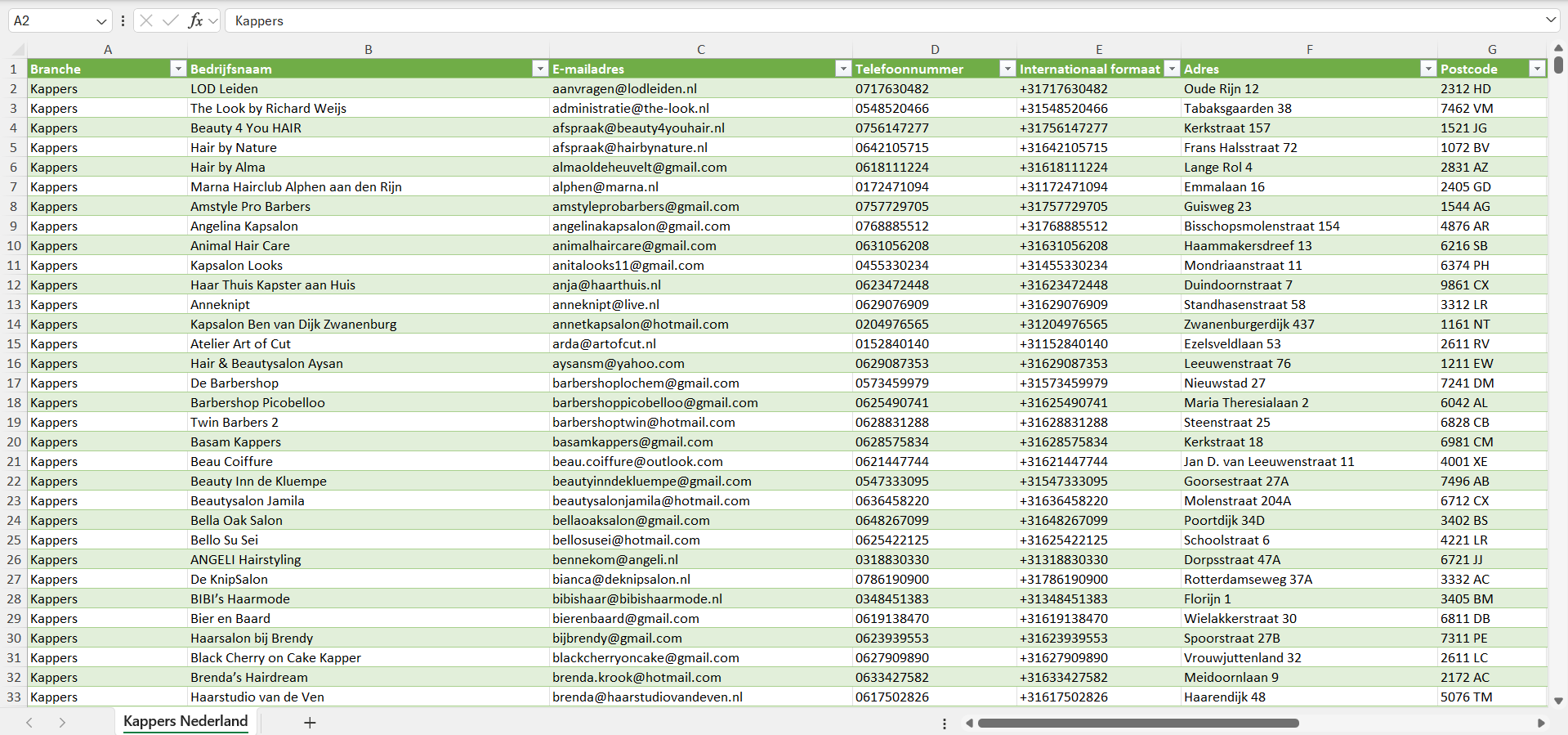This screenshot has width=1568, height=735.
Task: Click the horizontal scrollbar right arrow
Action: 1541,723
